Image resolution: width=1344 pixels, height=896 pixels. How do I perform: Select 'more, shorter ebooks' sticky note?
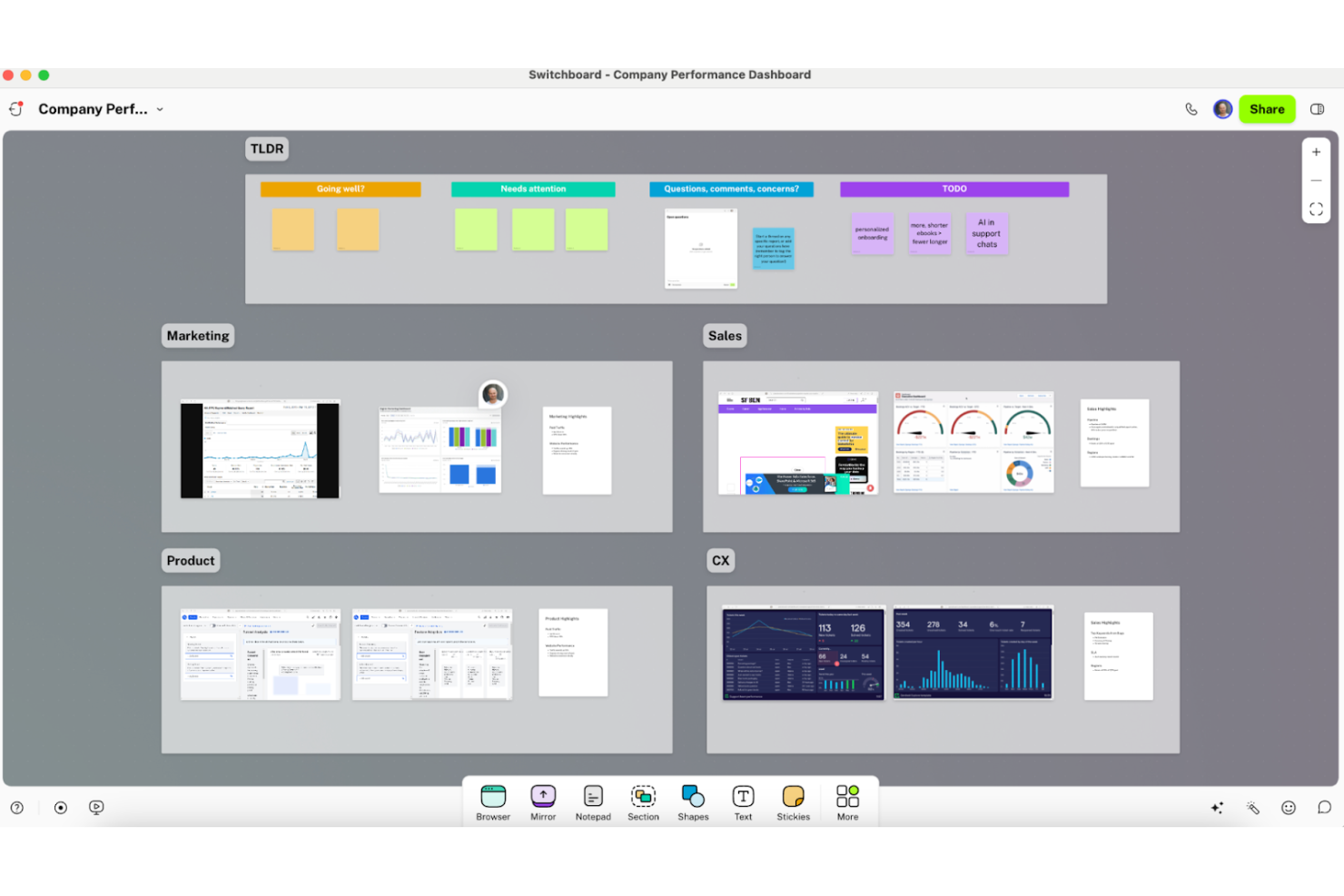tap(930, 233)
